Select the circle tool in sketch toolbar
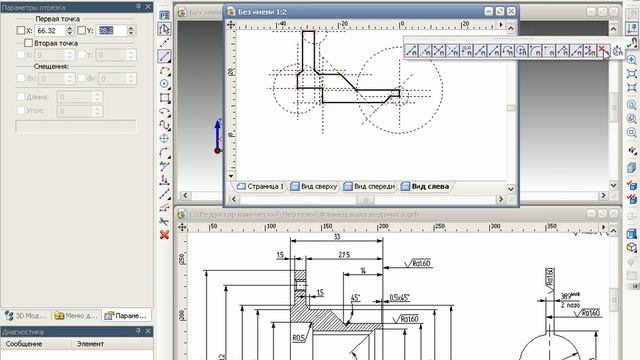 click(x=164, y=84)
